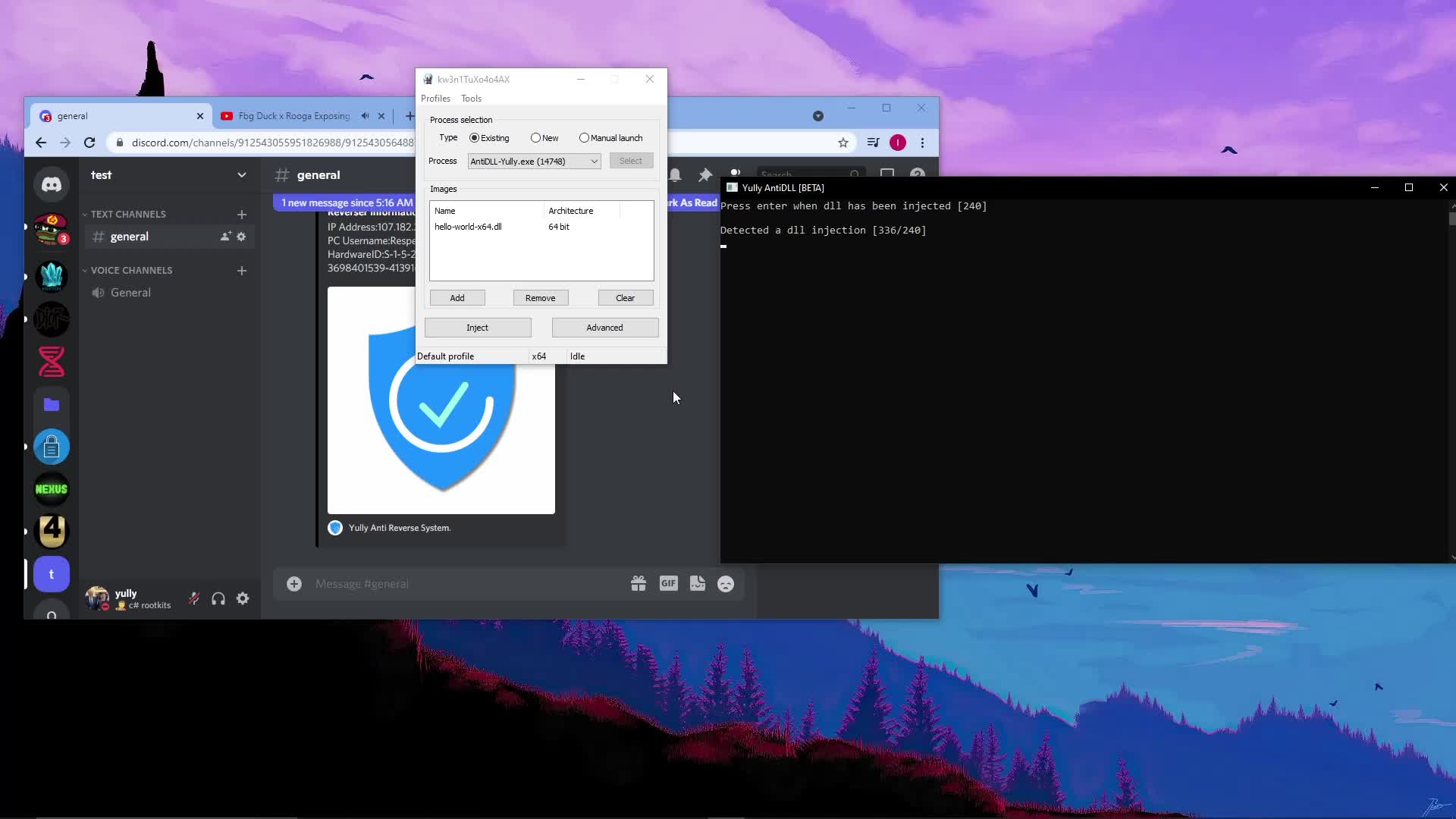This screenshot has height=819, width=1456.
Task: Select the New process type radio
Action: (x=535, y=138)
